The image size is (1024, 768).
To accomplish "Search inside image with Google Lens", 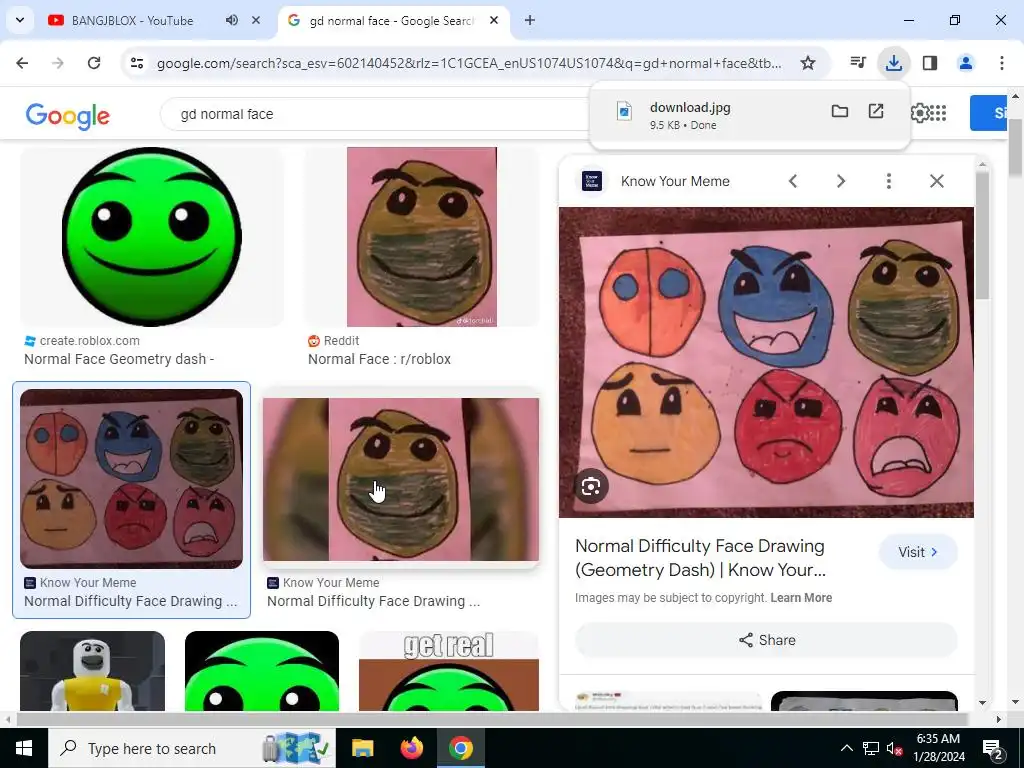I will (x=591, y=487).
